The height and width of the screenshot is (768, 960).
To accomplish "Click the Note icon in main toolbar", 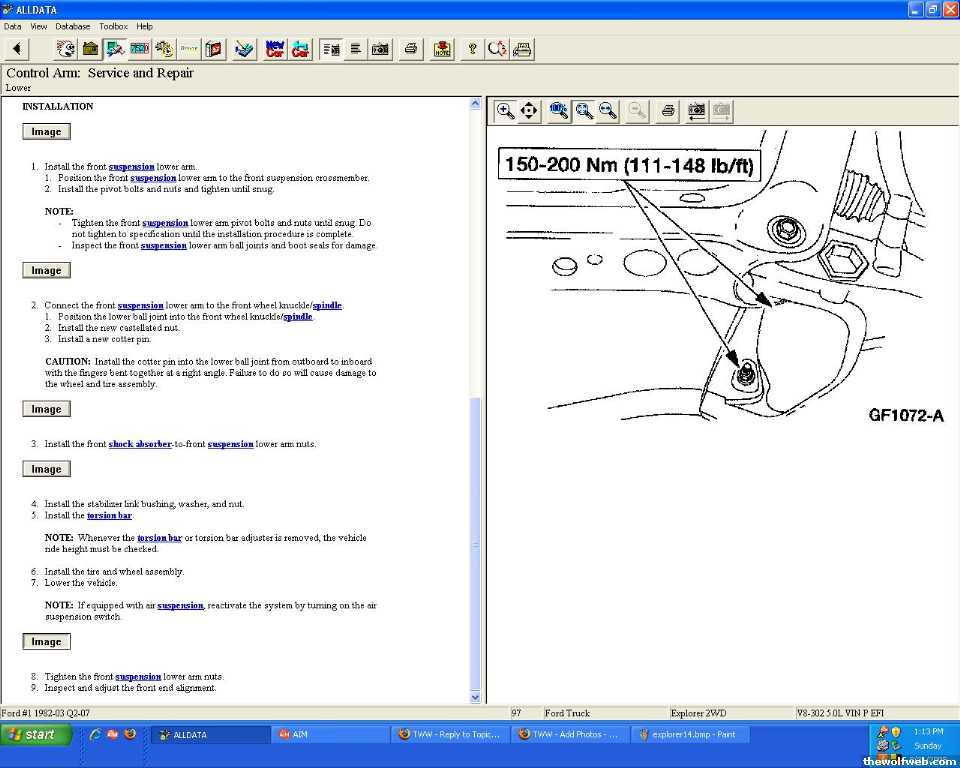I will click(x=442, y=48).
